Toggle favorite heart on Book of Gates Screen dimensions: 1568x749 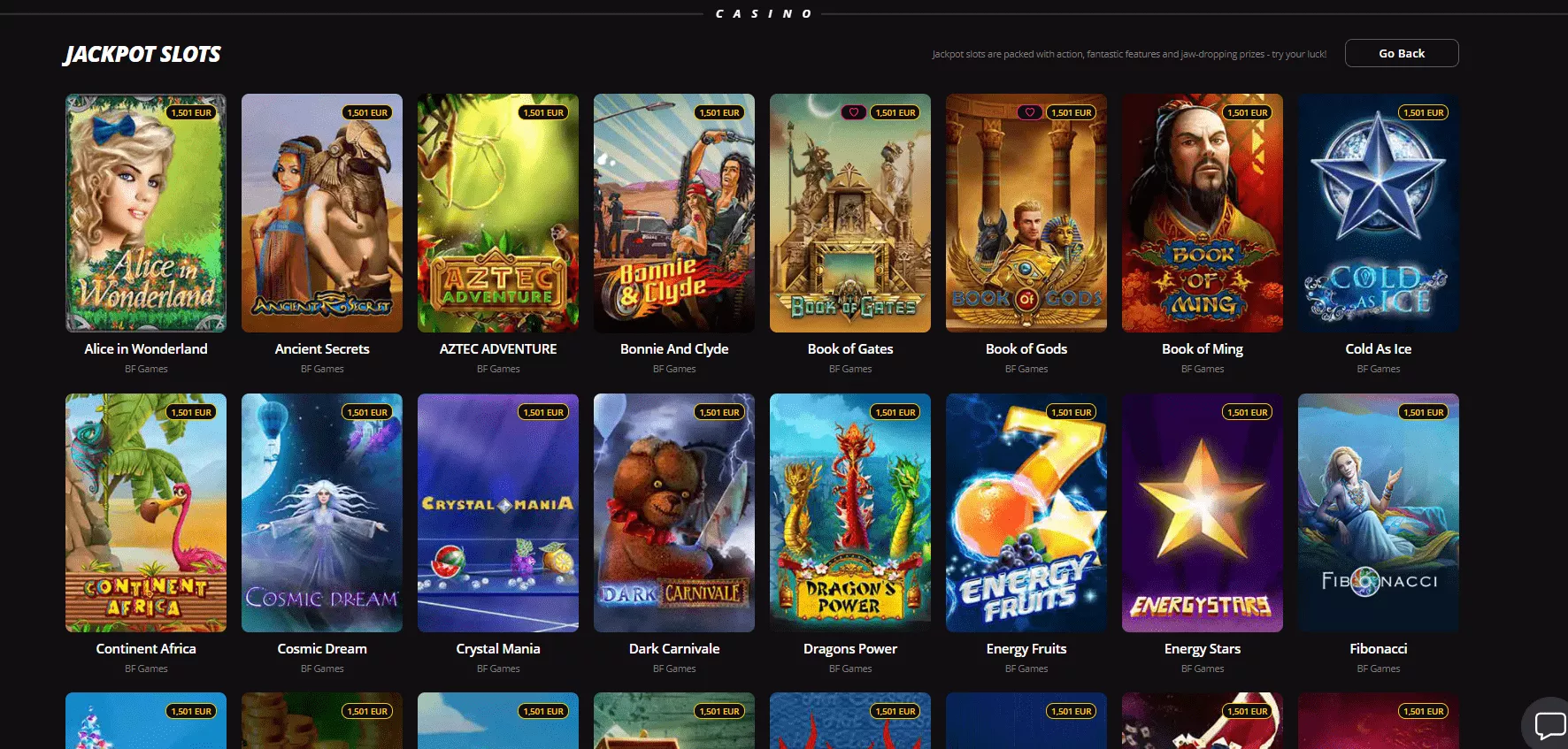(x=853, y=112)
